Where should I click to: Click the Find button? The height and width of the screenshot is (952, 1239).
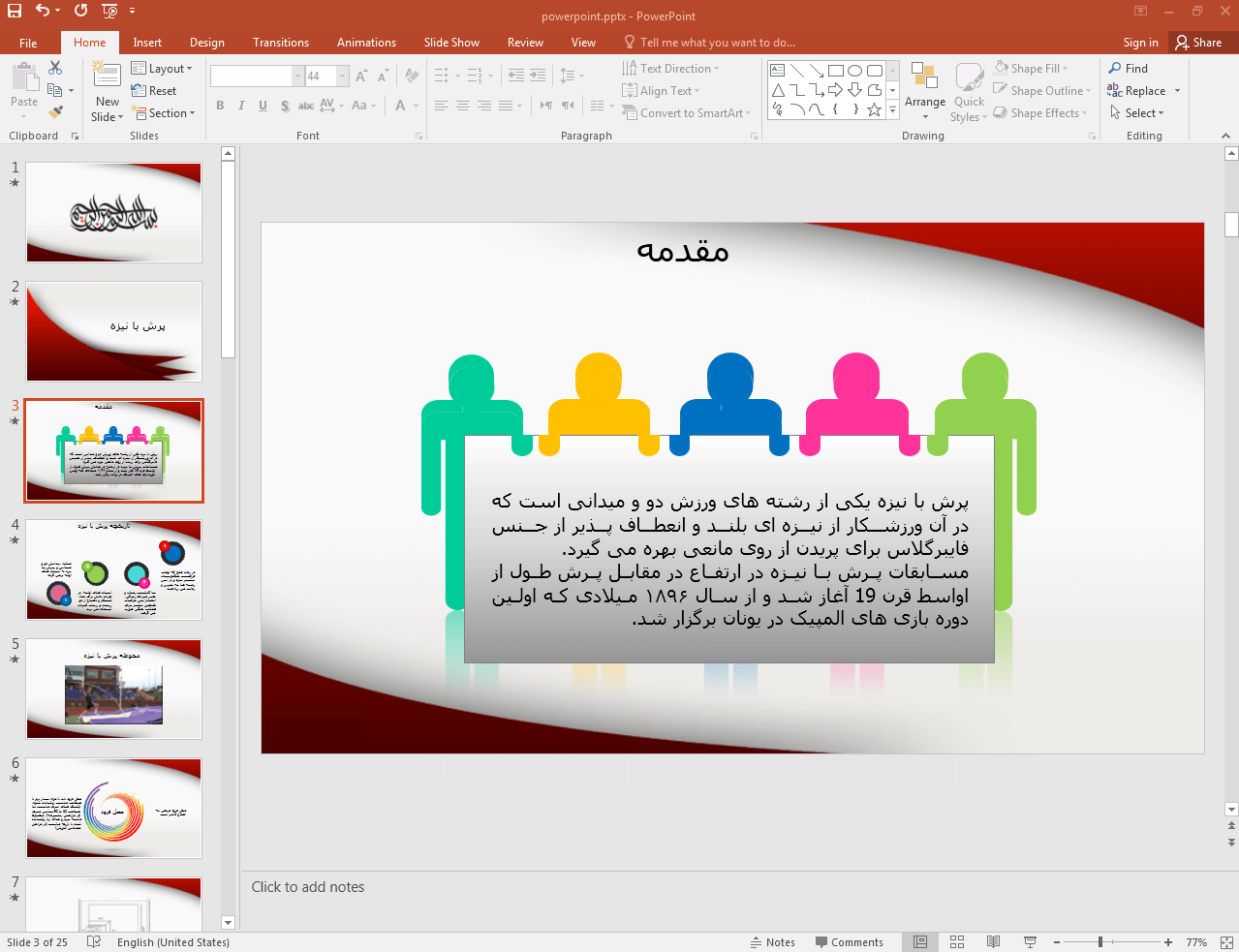coord(1129,69)
